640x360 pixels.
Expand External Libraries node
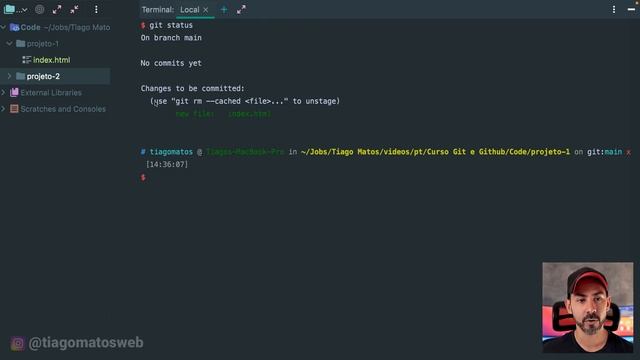click(x=3, y=93)
